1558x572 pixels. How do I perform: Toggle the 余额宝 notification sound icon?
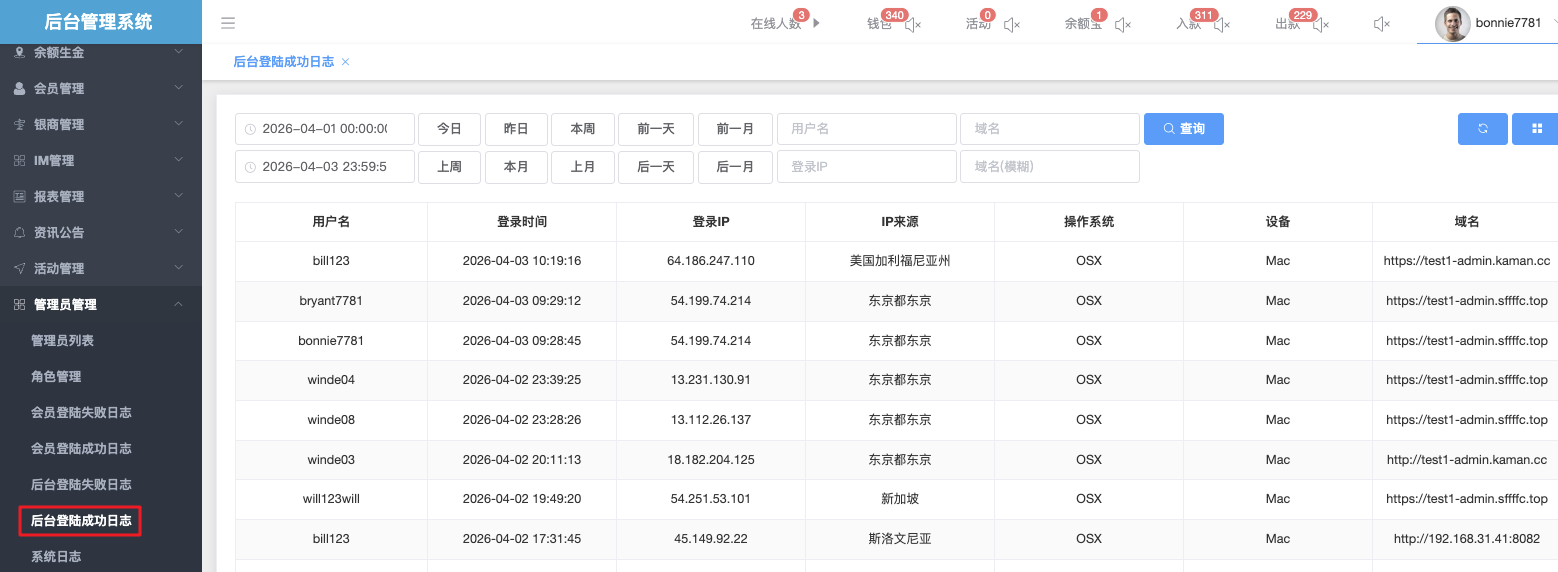[x=1123, y=24]
